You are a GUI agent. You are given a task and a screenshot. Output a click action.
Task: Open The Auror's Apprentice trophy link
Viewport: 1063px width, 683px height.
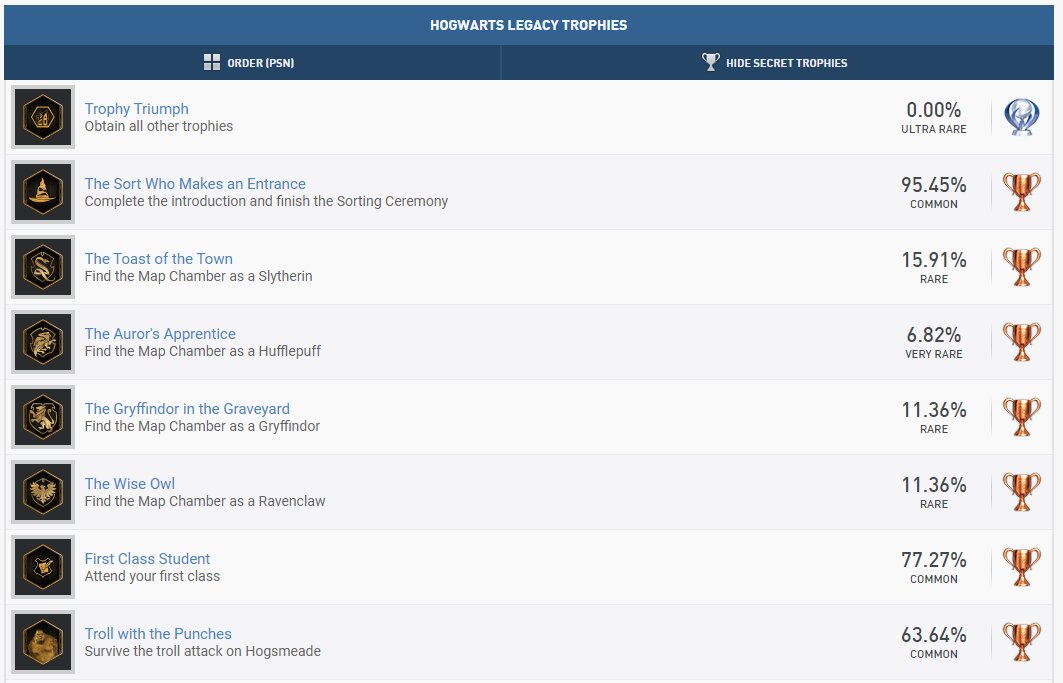click(160, 334)
